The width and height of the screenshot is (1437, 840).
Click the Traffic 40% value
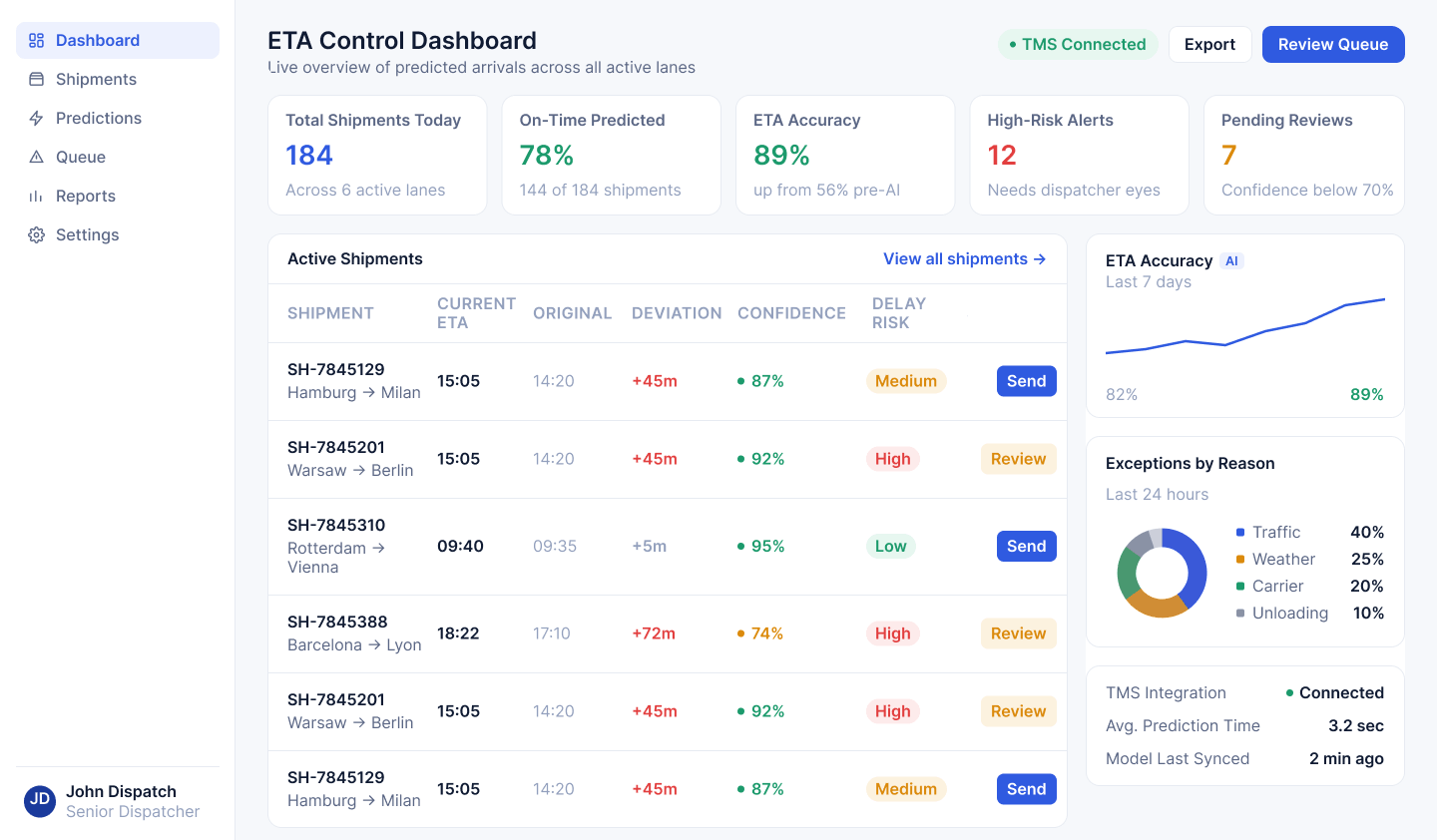click(x=1367, y=532)
